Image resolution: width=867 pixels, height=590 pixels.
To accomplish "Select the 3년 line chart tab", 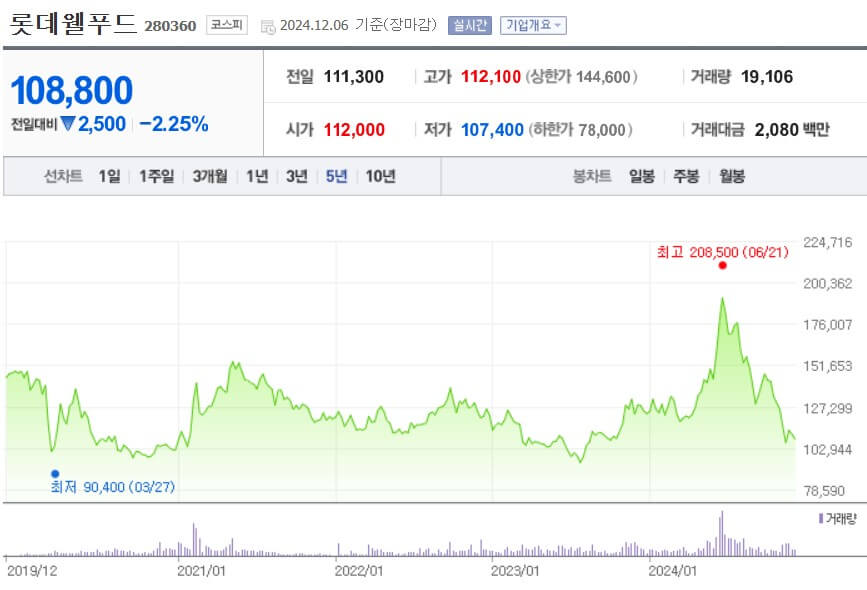I will click(297, 176).
